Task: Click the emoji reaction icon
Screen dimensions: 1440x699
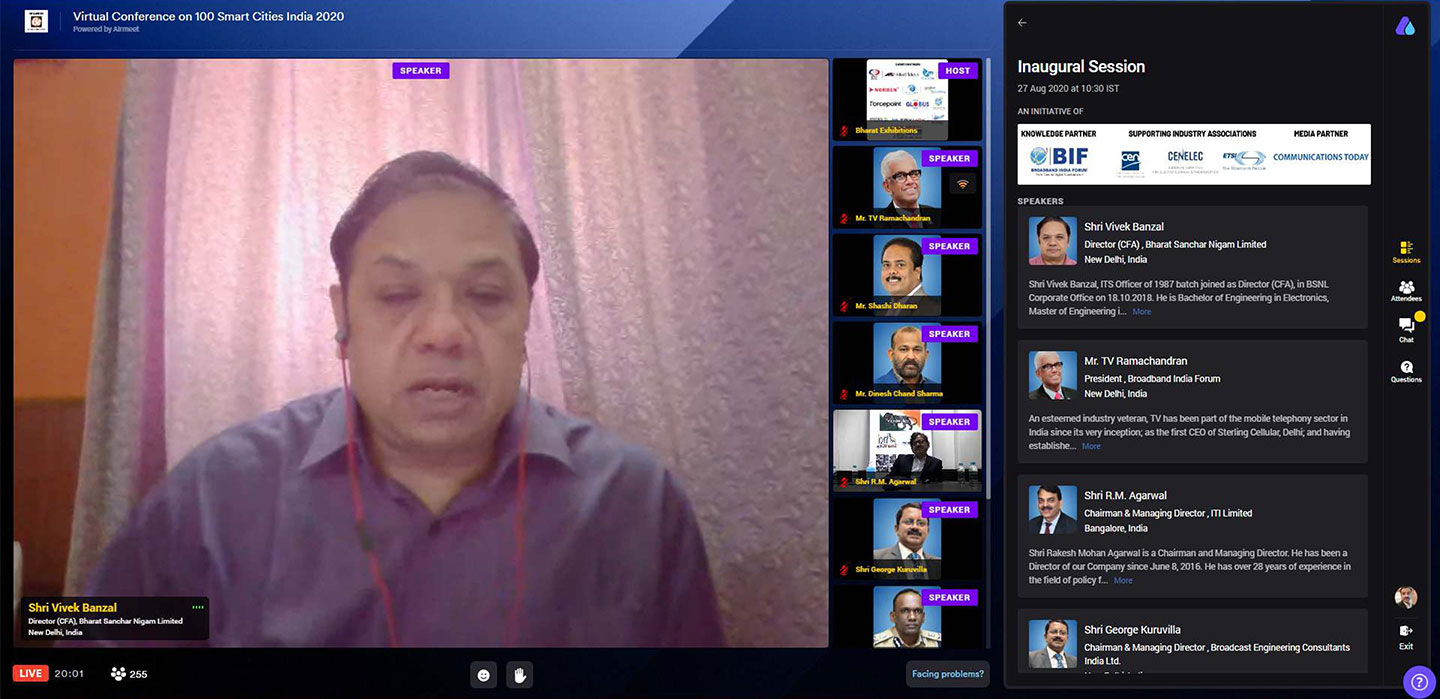Action: [x=484, y=675]
